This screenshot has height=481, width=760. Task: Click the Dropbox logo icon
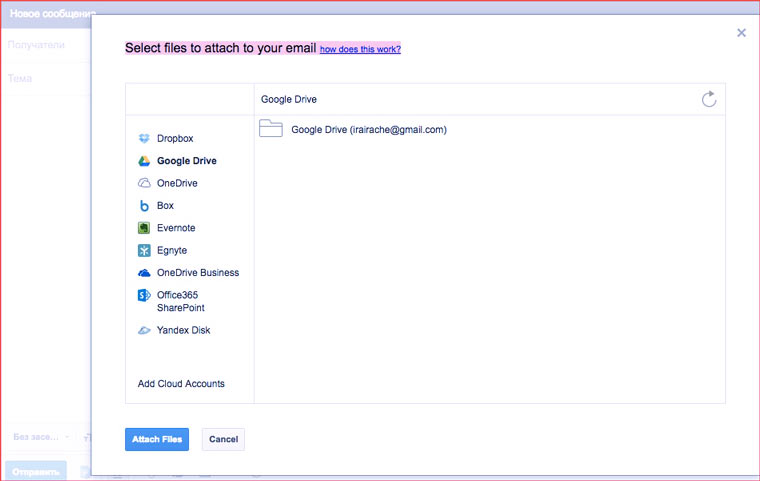144,139
